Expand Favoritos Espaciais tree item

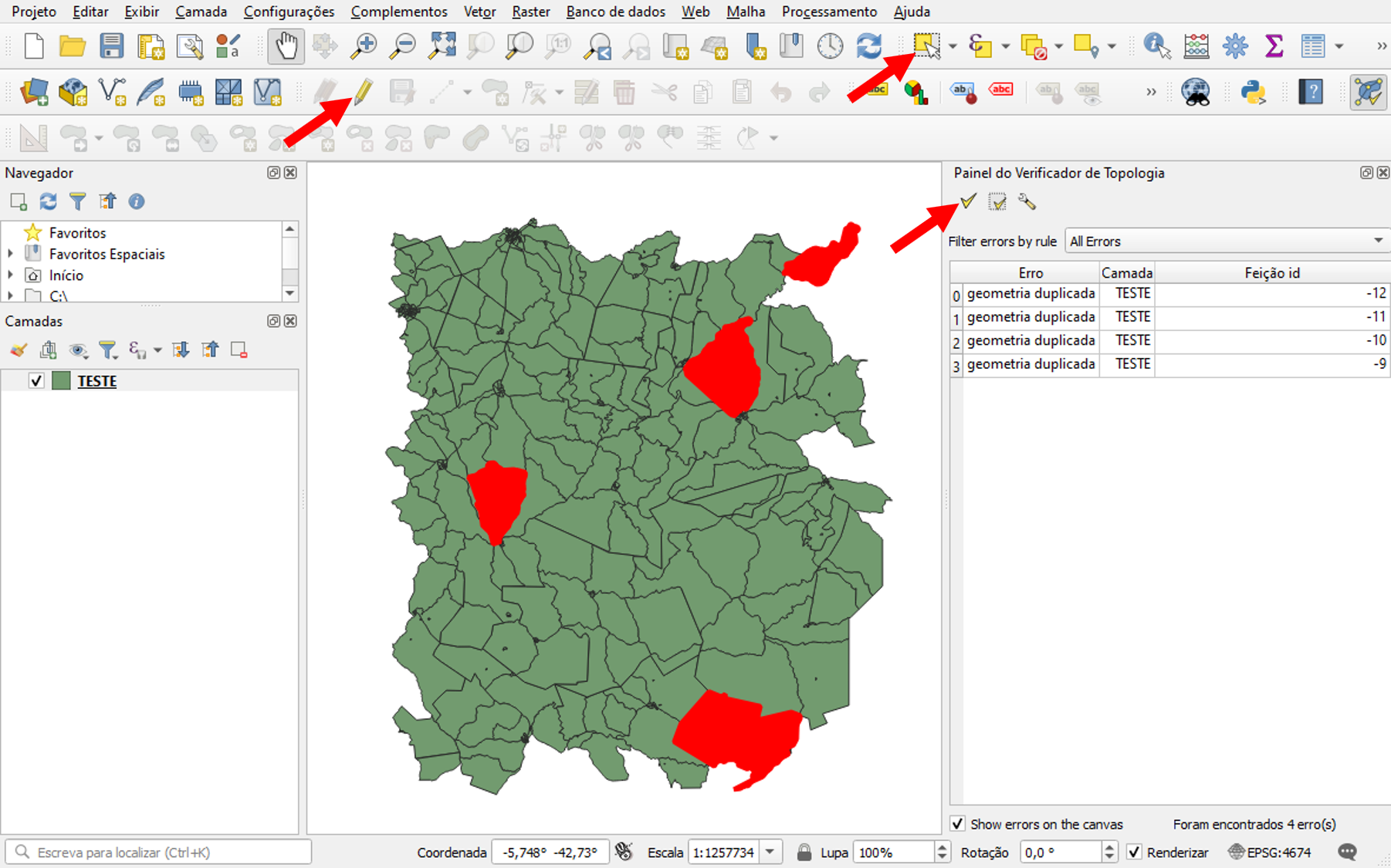tap(11, 254)
